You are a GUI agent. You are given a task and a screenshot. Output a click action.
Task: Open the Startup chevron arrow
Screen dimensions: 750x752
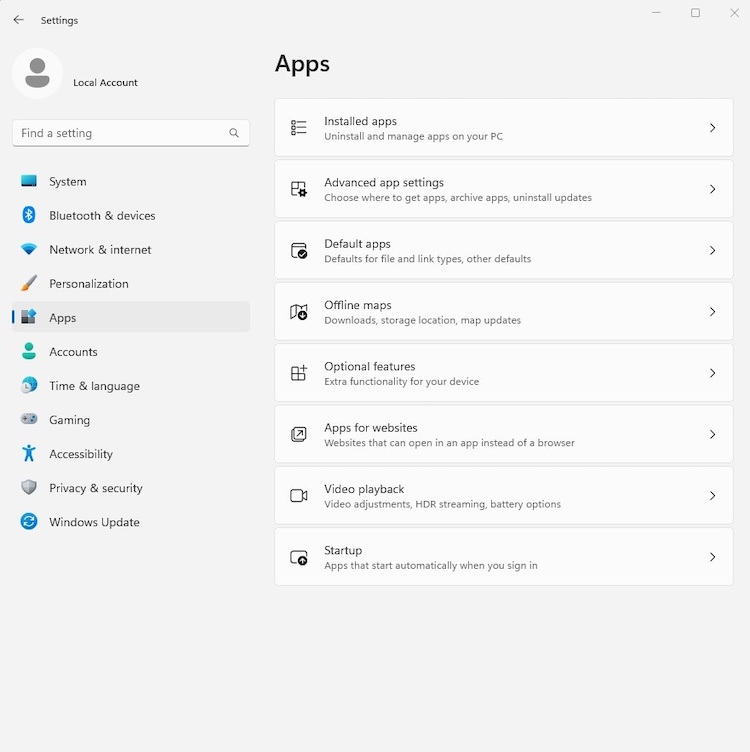[x=713, y=557]
